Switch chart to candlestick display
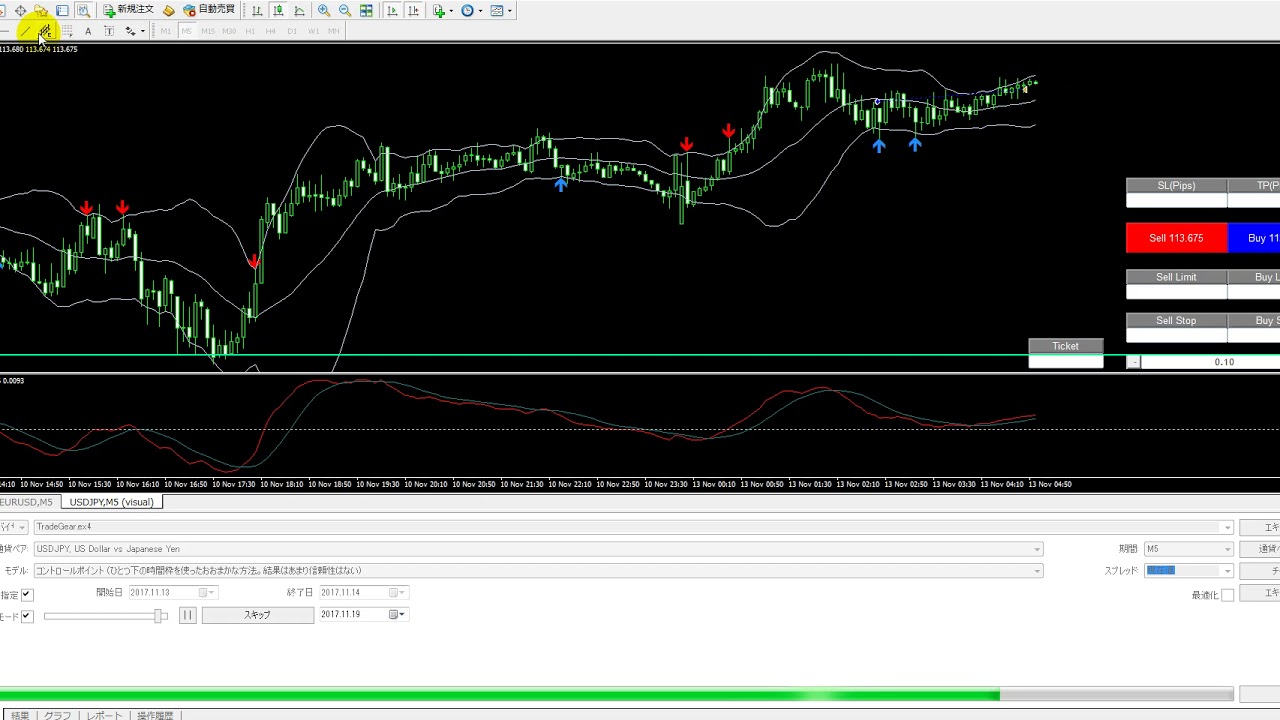1280x720 pixels. (x=278, y=11)
